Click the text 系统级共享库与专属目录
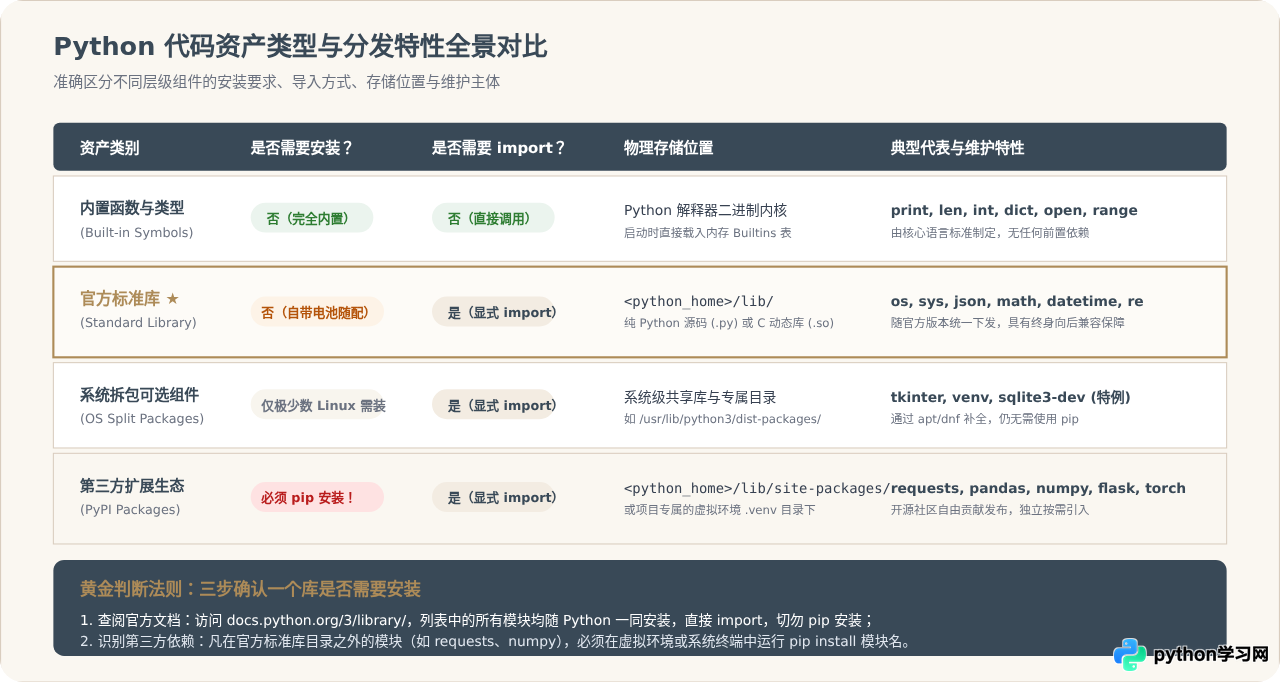Screen dimensions: 1280x683 point(700,397)
